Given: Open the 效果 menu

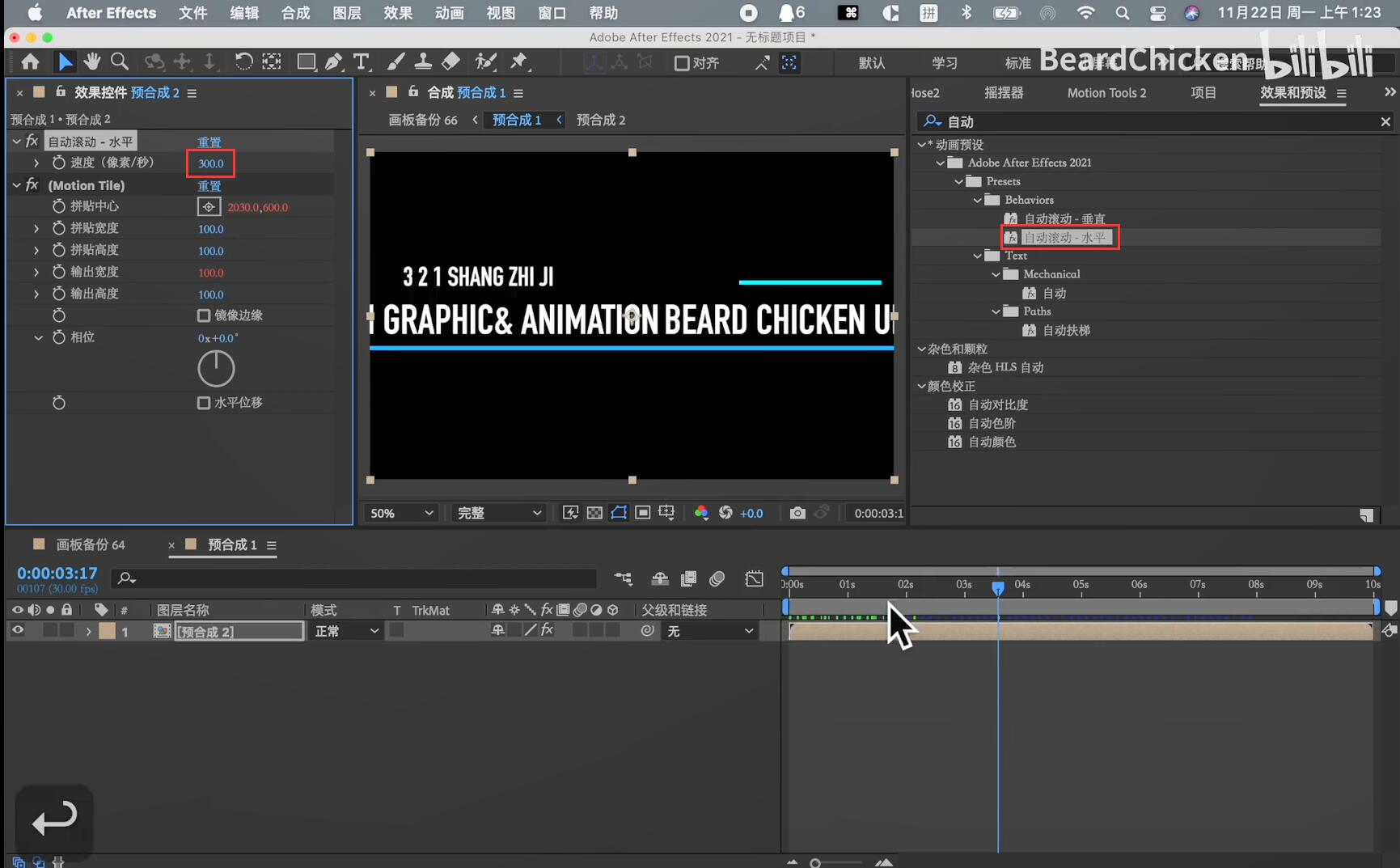Looking at the screenshot, I should coord(397,13).
